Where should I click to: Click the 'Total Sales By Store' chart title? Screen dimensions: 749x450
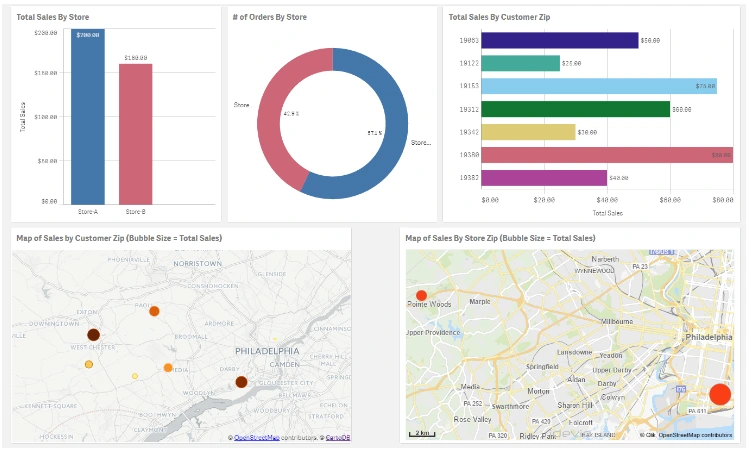[53, 17]
